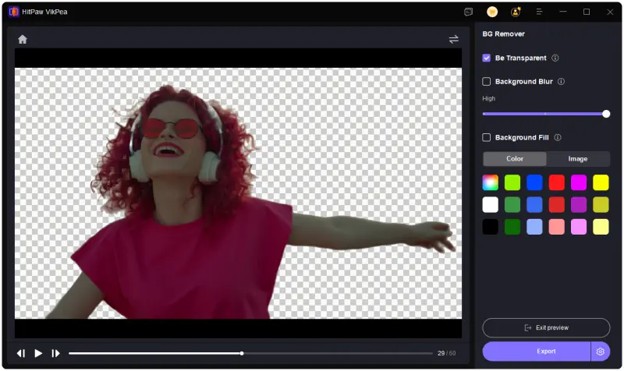624x371 pixels.
Task: Click the HitPaw VikPea app logo
Action: 14,12
